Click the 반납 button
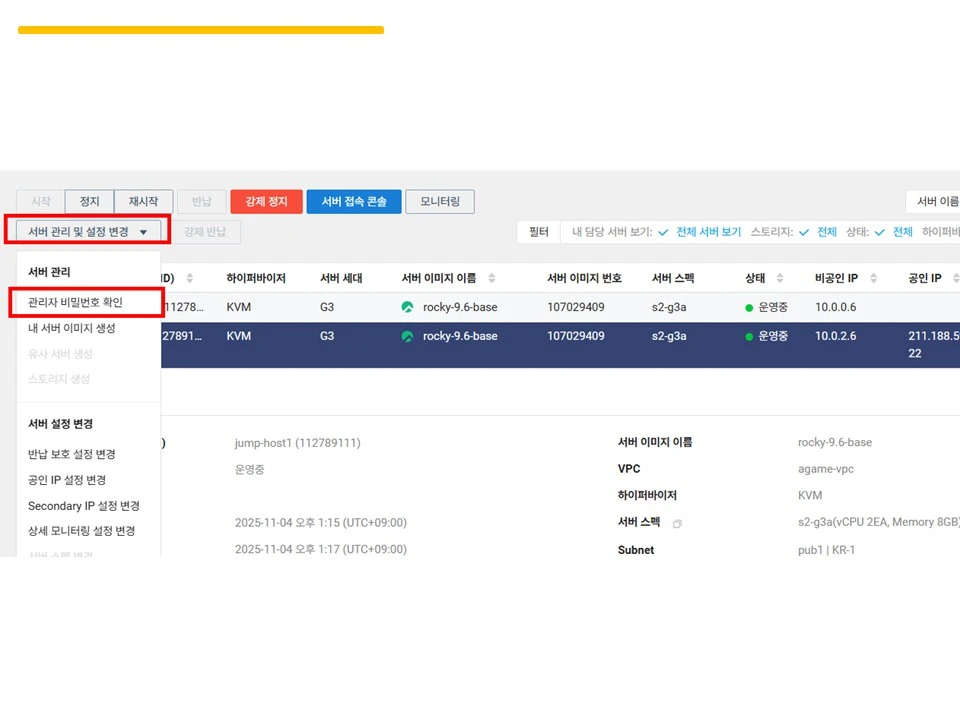Viewport: 960px width, 720px height. point(201,201)
